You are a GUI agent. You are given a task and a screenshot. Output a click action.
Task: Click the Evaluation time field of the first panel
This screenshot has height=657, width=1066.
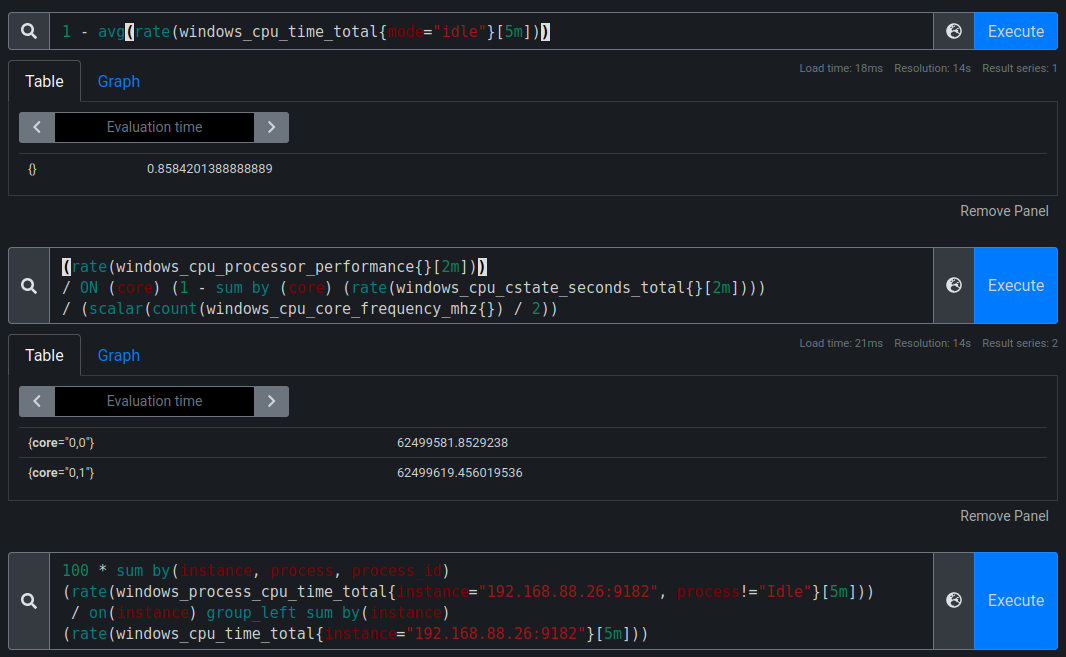pyautogui.click(x=153, y=127)
